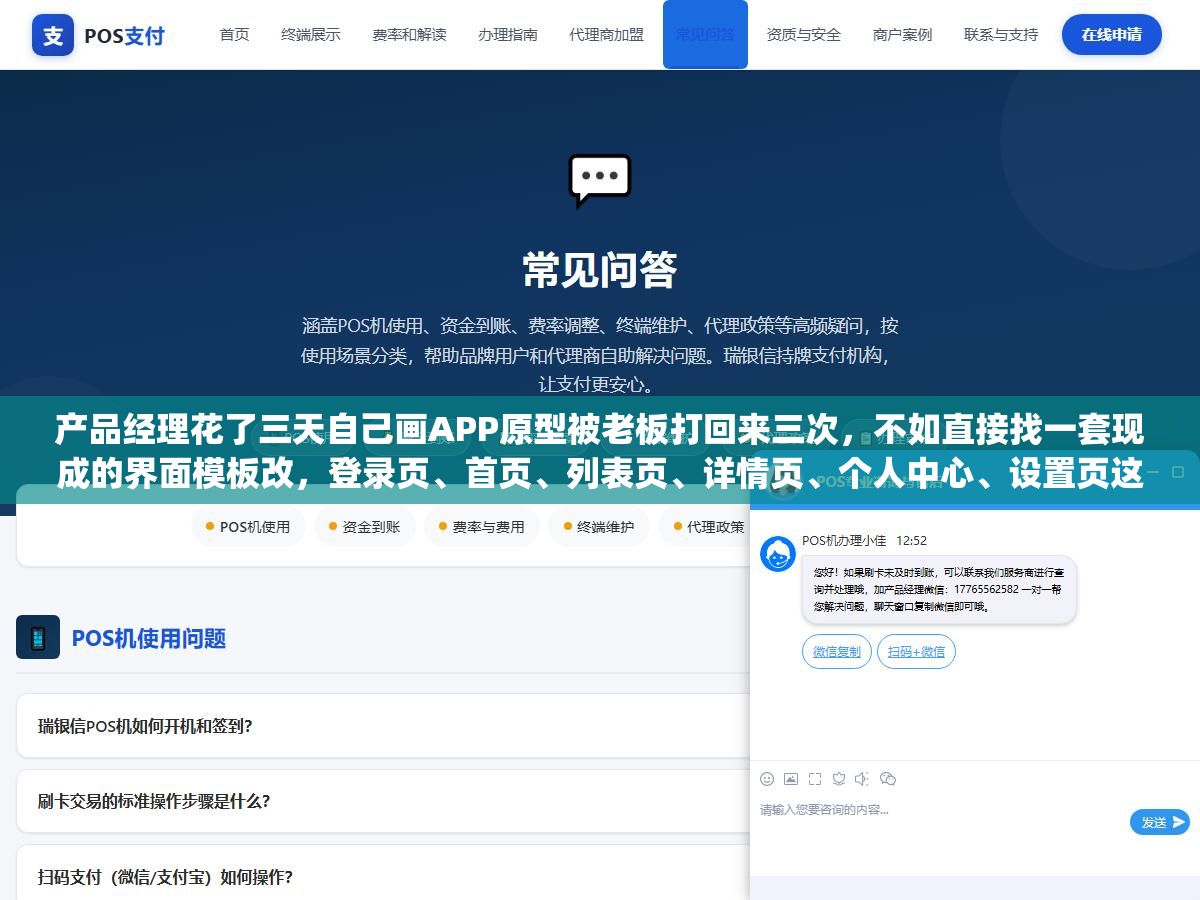Viewport: 1200px width, 900px height.
Task: Select the POS机使用 category pill
Action: click(x=248, y=526)
